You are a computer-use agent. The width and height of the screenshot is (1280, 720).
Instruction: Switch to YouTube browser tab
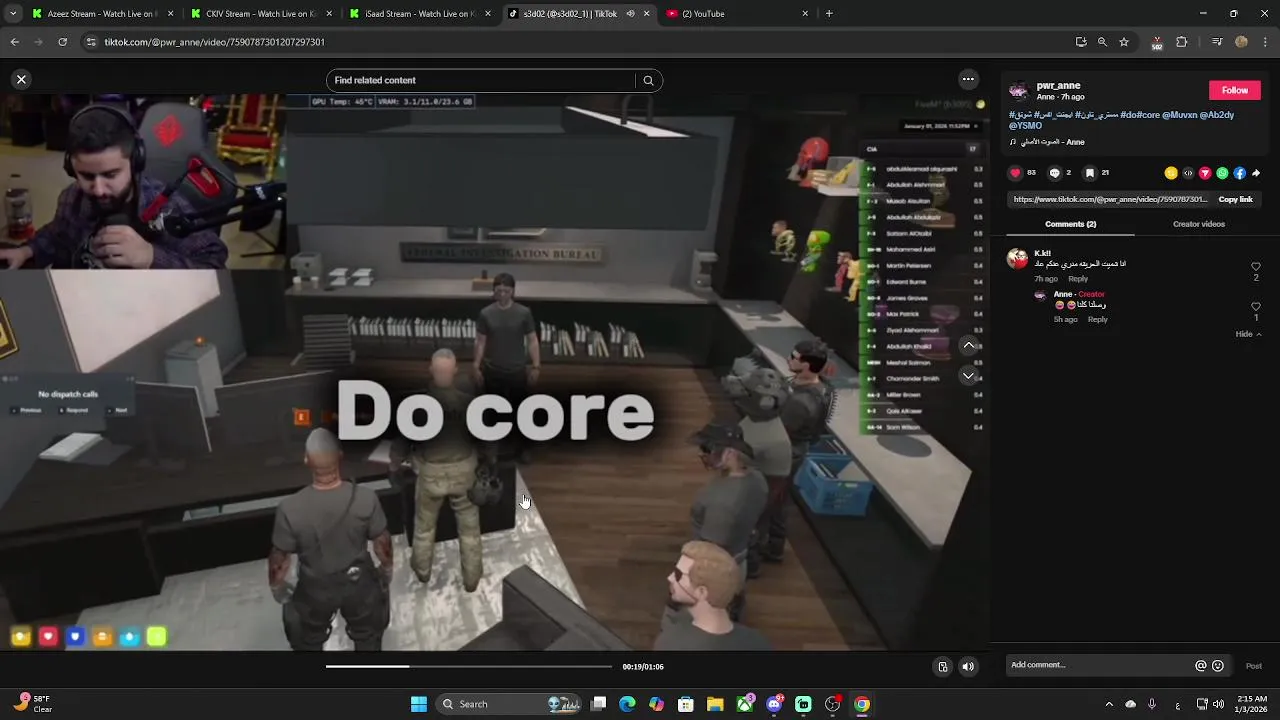(x=738, y=14)
